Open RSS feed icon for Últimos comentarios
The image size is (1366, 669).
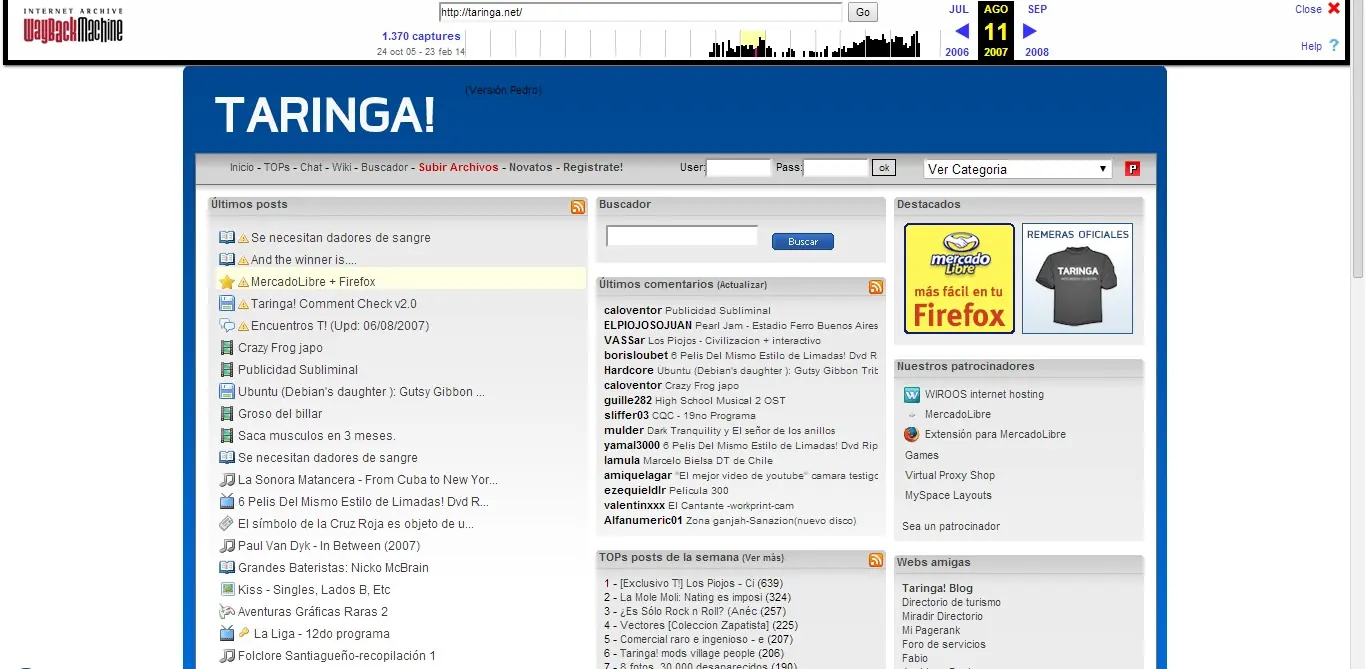[x=876, y=287]
